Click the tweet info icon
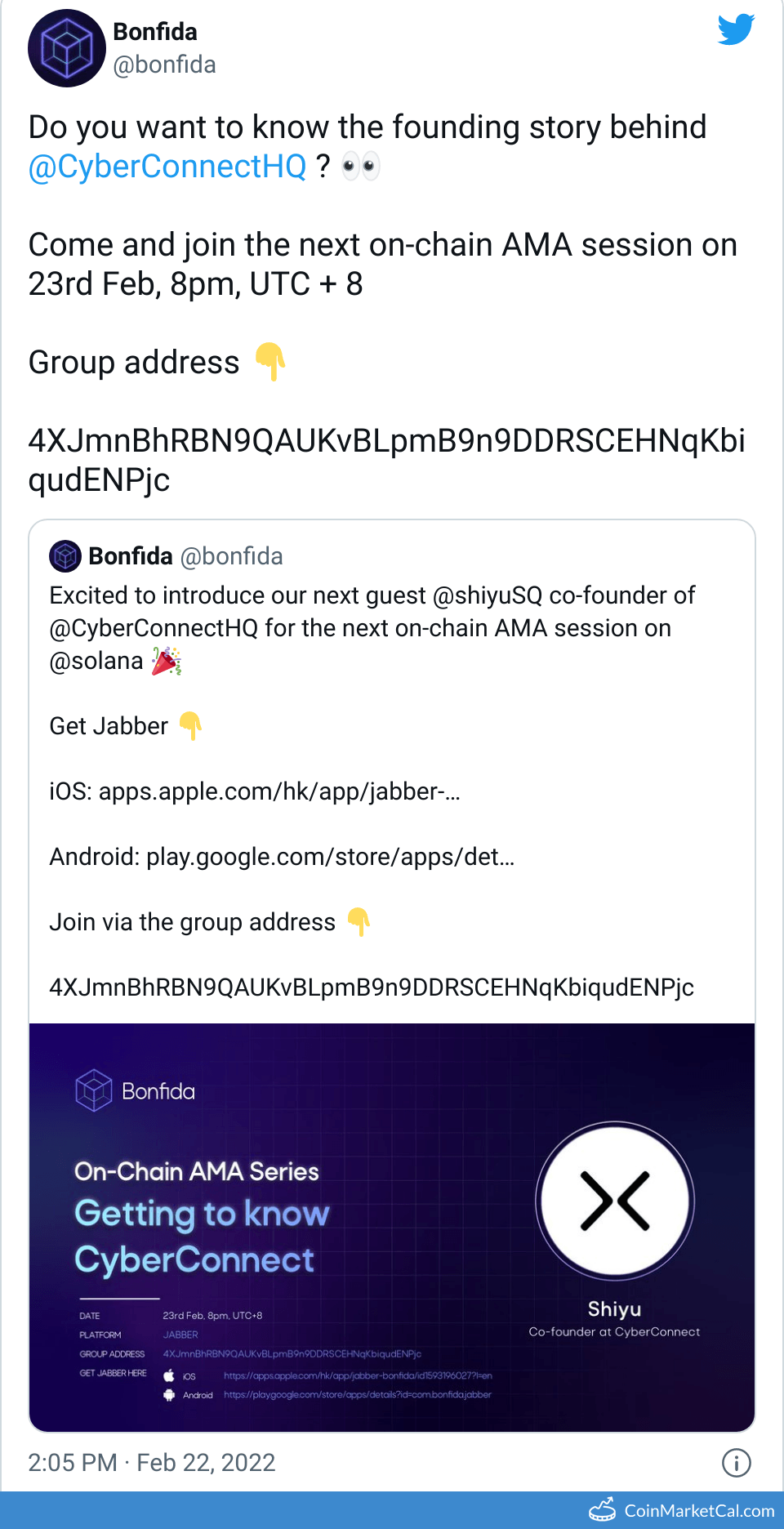Screen dimensions: 784x1529 736,1463
